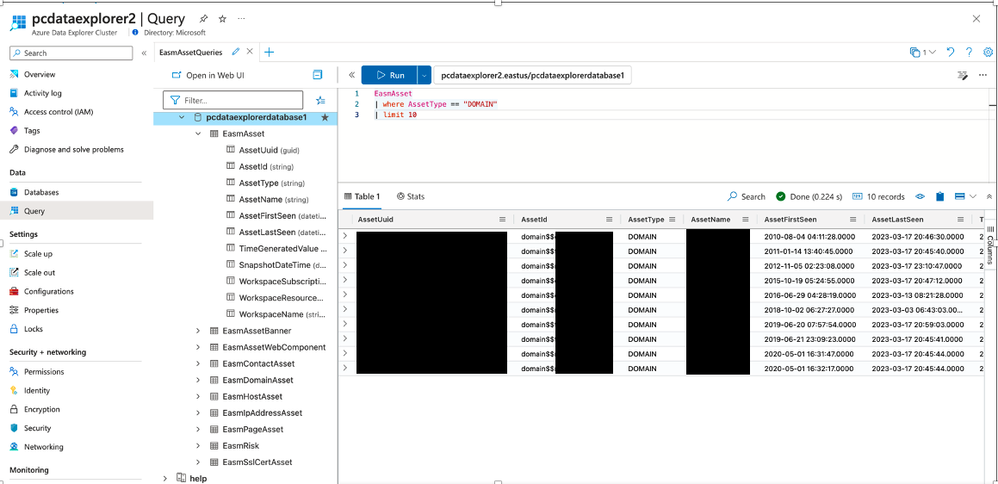Expand the EasmAssetBanner table
The height and width of the screenshot is (484, 998).
tap(198, 331)
